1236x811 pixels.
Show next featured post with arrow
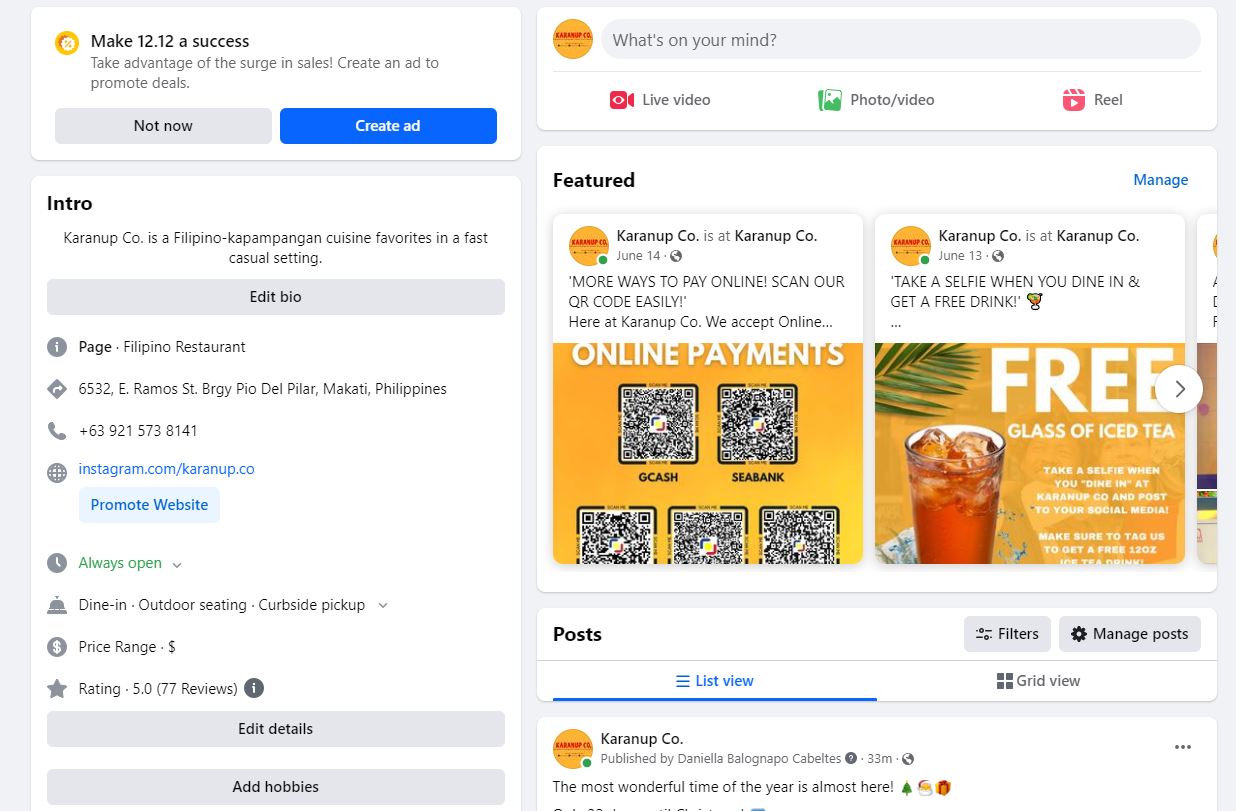point(1179,389)
